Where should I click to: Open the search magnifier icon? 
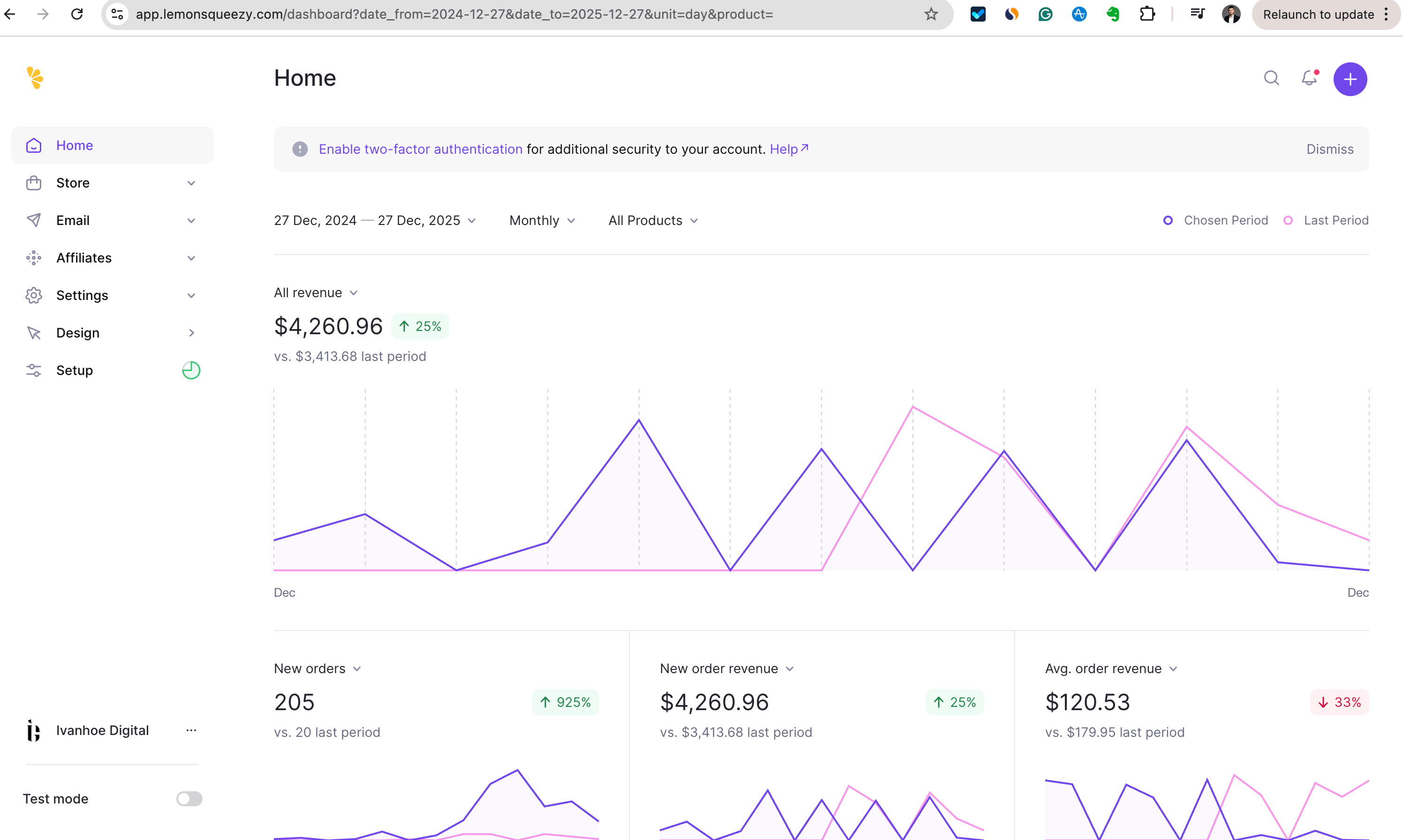pos(1271,78)
